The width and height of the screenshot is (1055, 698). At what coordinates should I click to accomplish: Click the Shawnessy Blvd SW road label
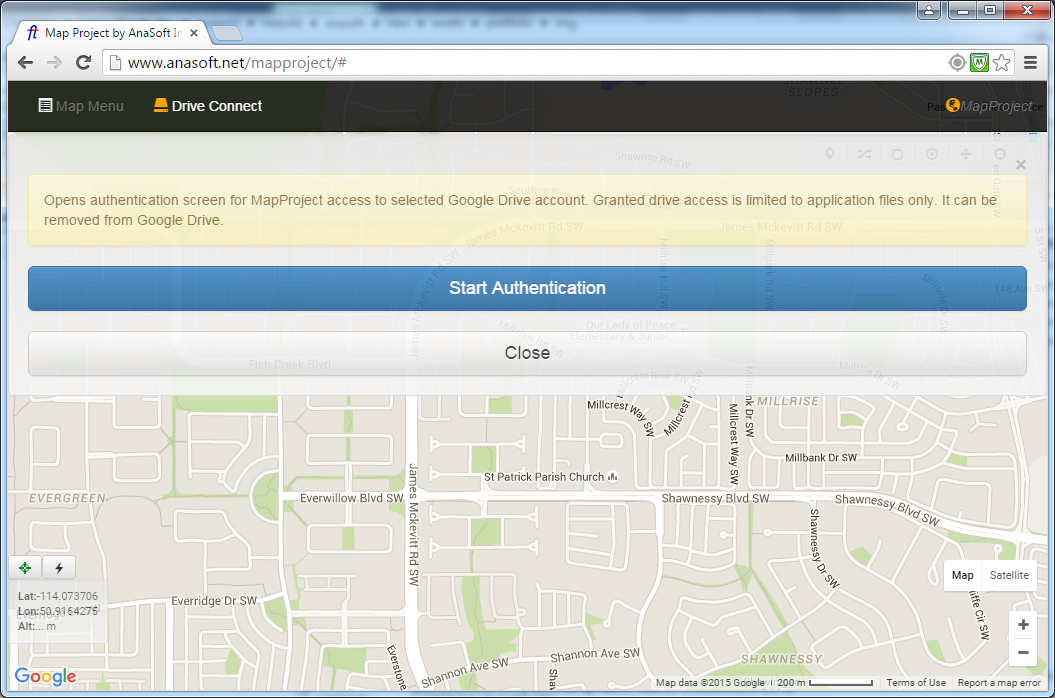coord(715,498)
